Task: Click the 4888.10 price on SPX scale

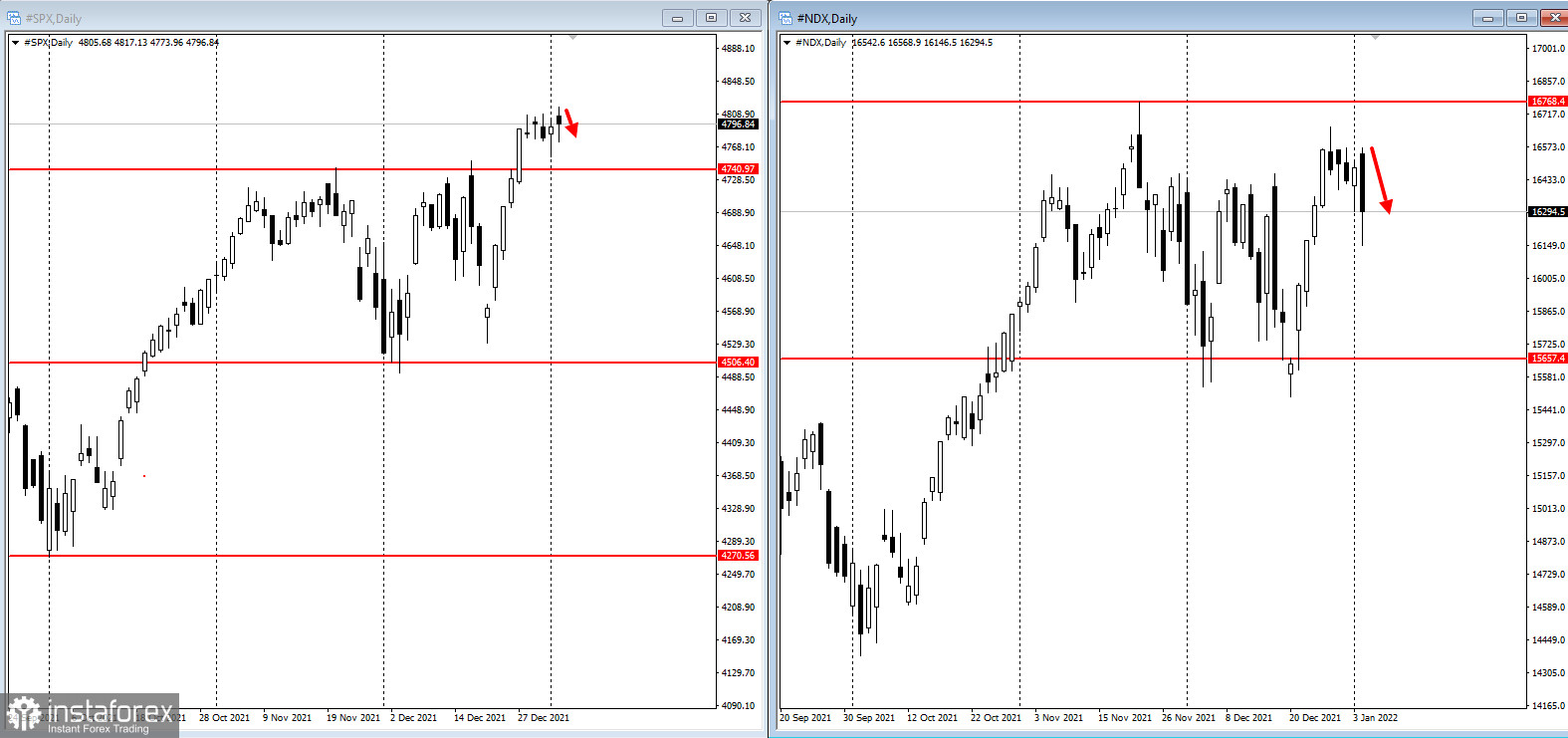Action: click(x=738, y=49)
